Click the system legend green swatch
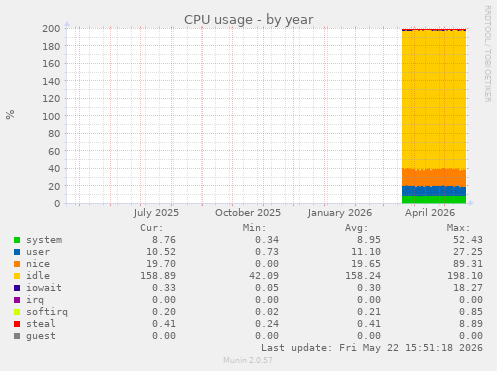497x371 pixels. click(x=17, y=240)
